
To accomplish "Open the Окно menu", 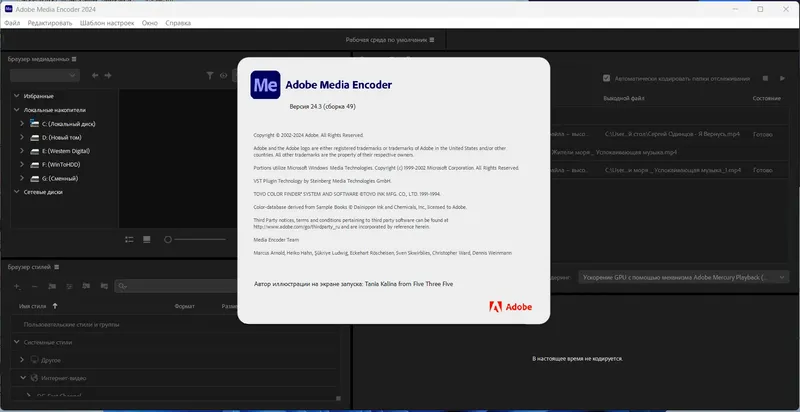I will (x=150, y=23).
